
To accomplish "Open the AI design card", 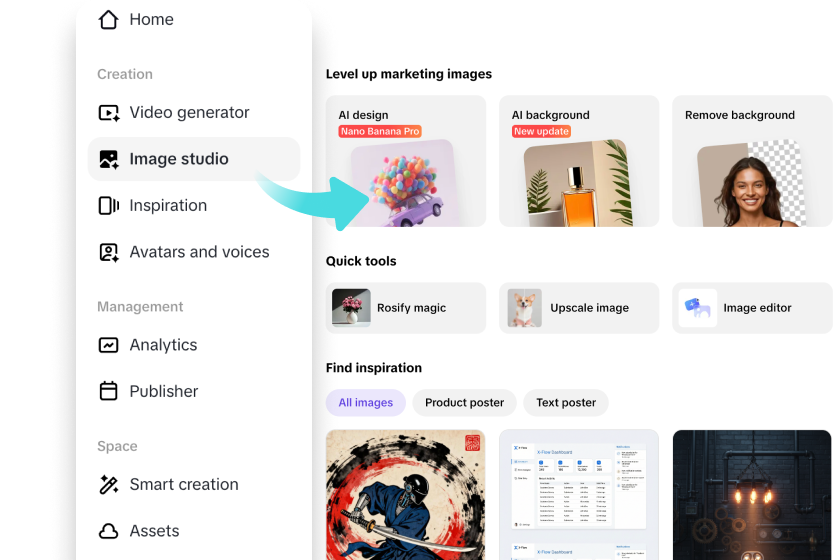I will 405,161.
